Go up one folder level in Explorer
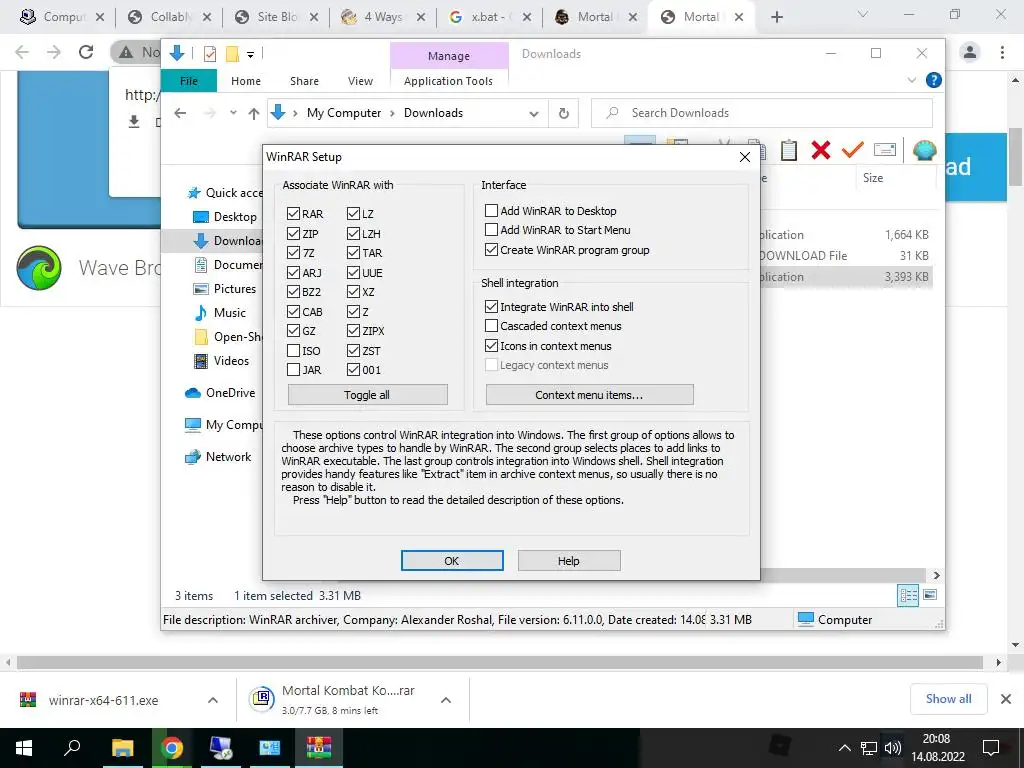This screenshot has width=1024, height=768. pyautogui.click(x=254, y=114)
